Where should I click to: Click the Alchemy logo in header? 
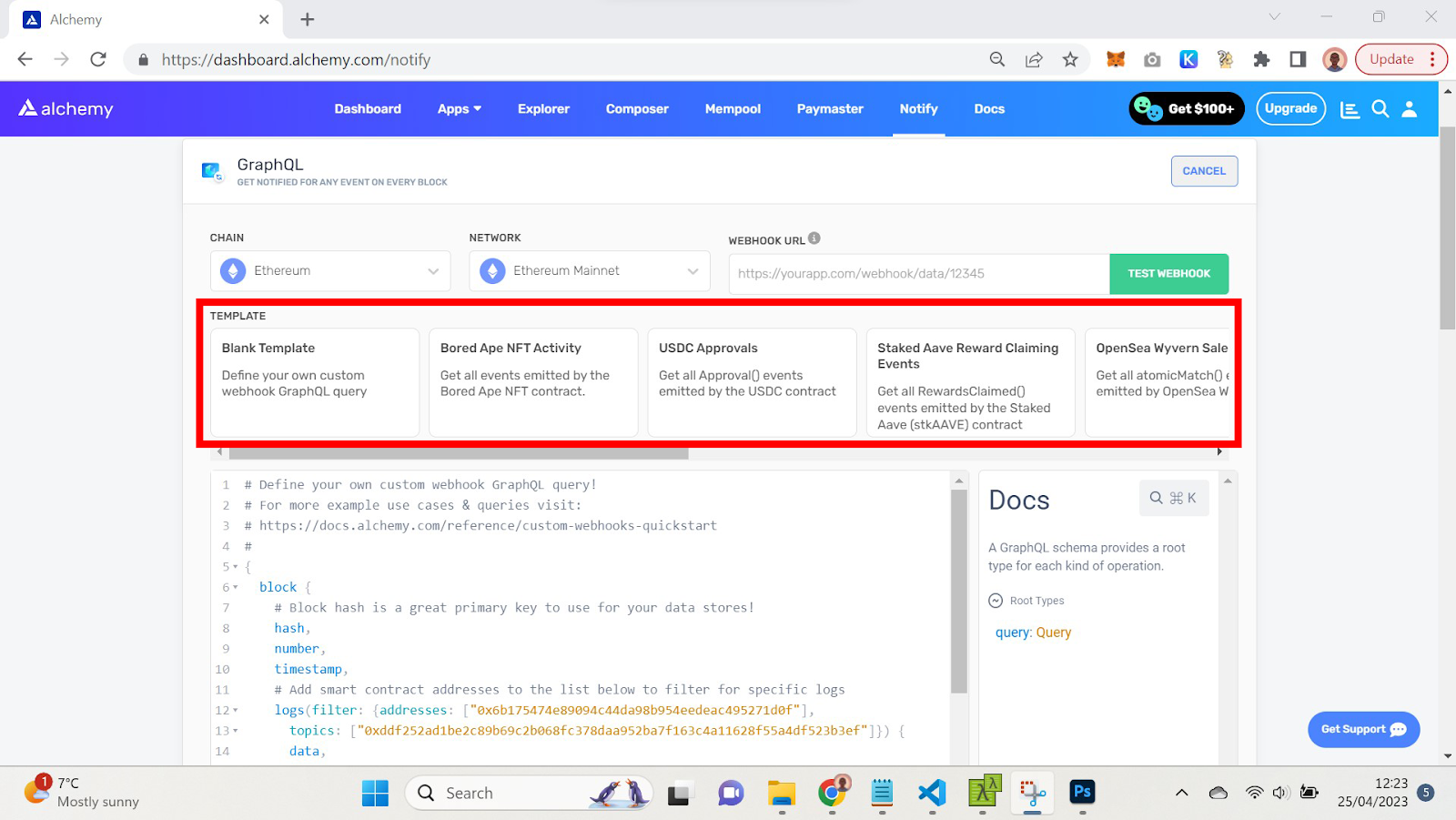[66, 108]
